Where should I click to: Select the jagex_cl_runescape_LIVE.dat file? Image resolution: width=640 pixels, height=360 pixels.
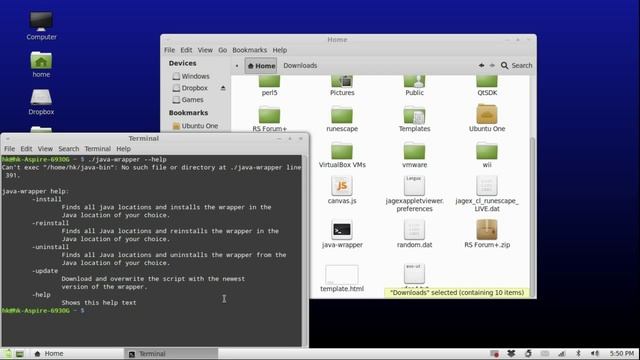tap(487, 194)
